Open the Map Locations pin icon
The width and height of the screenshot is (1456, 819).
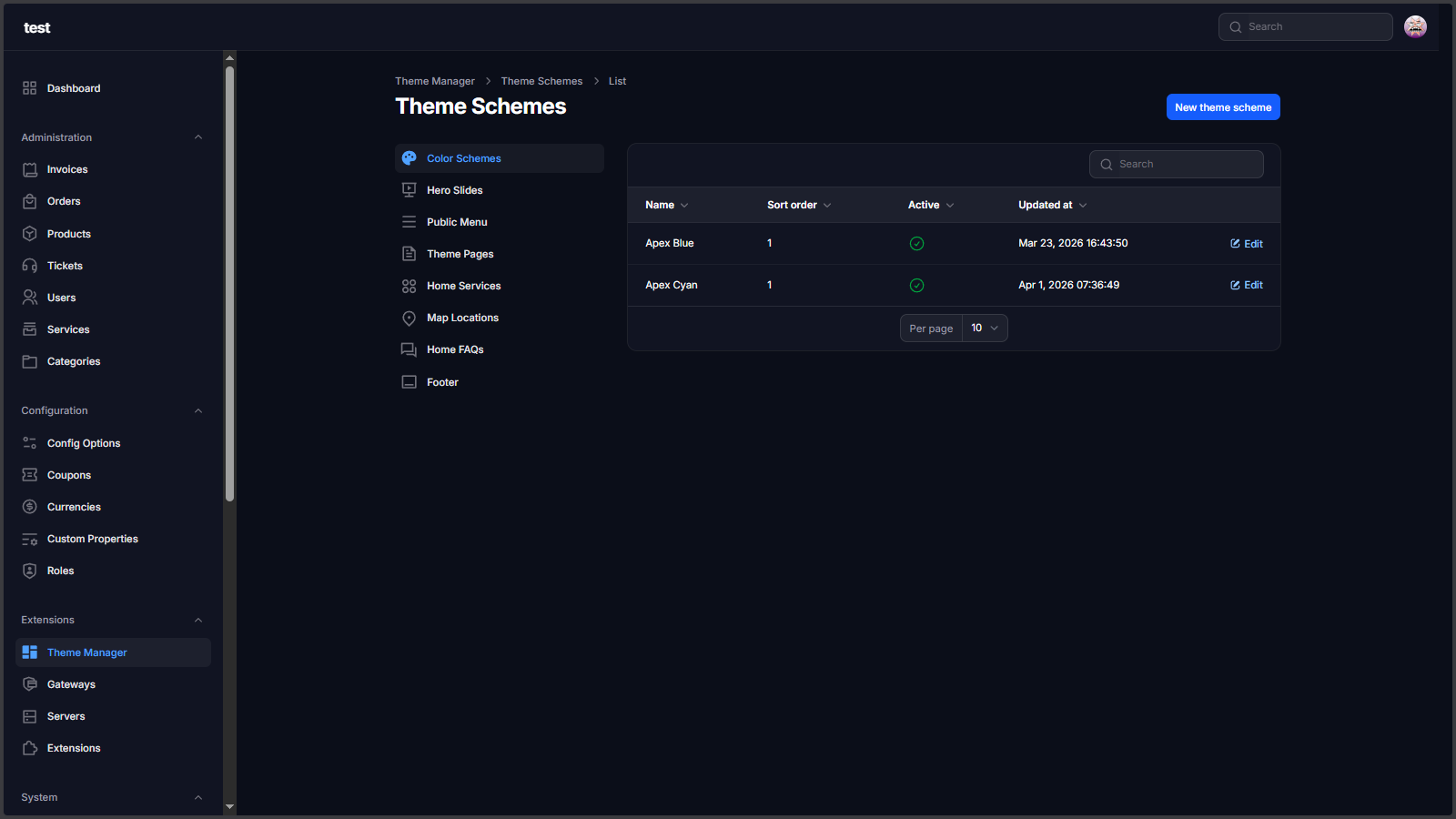click(x=409, y=318)
